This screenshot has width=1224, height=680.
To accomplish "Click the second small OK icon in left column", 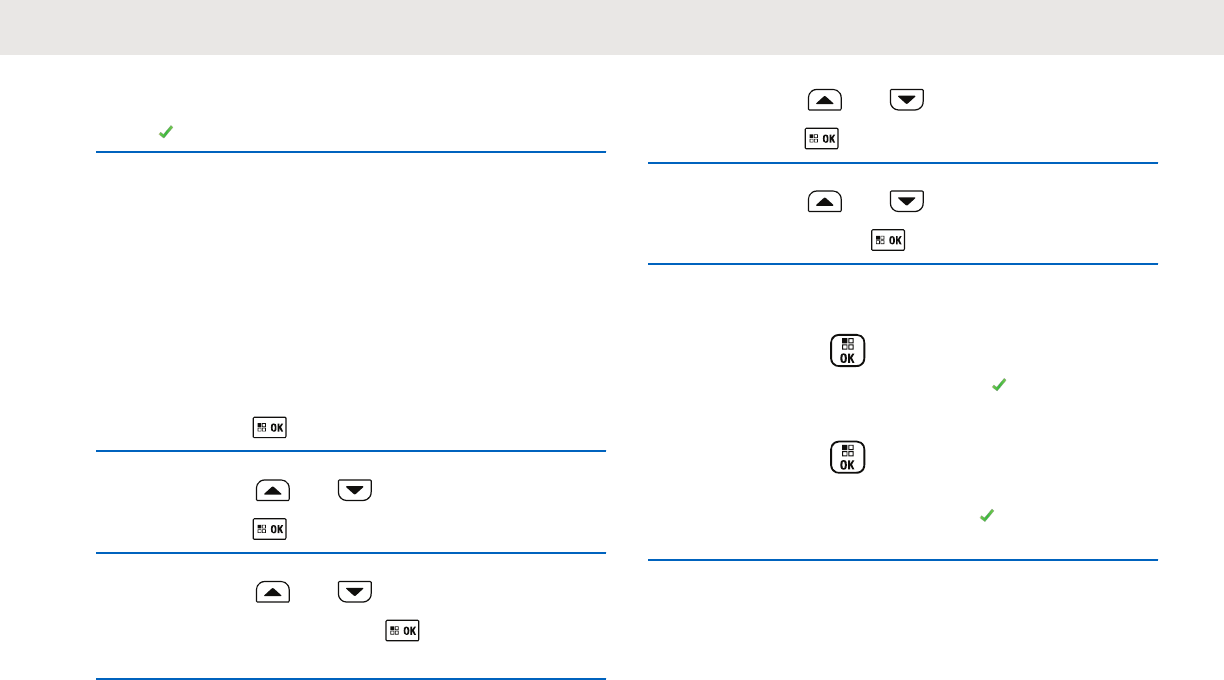I will [270, 528].
